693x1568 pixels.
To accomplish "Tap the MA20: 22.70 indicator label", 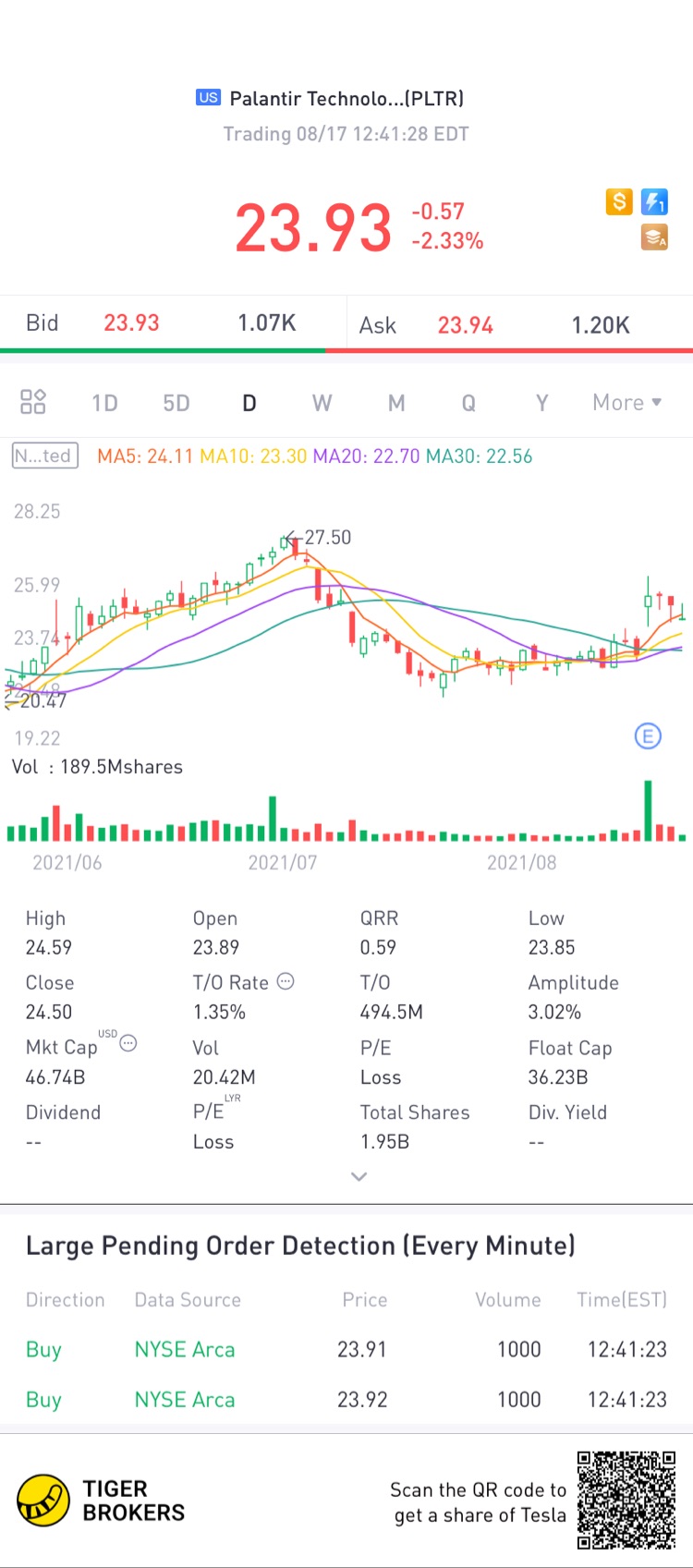I will [366, 456].
